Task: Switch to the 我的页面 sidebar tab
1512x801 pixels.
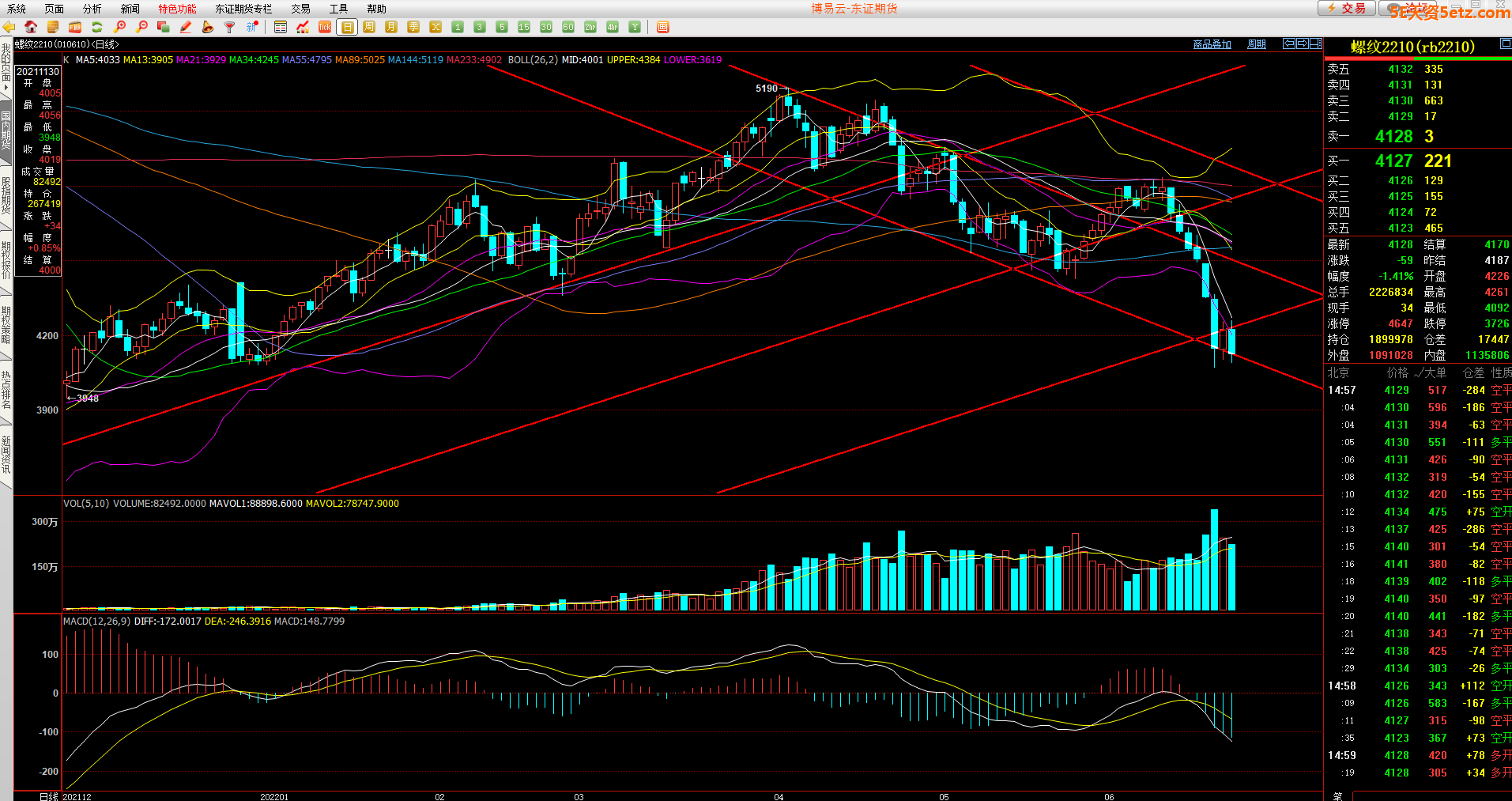Action: (6, 67)
